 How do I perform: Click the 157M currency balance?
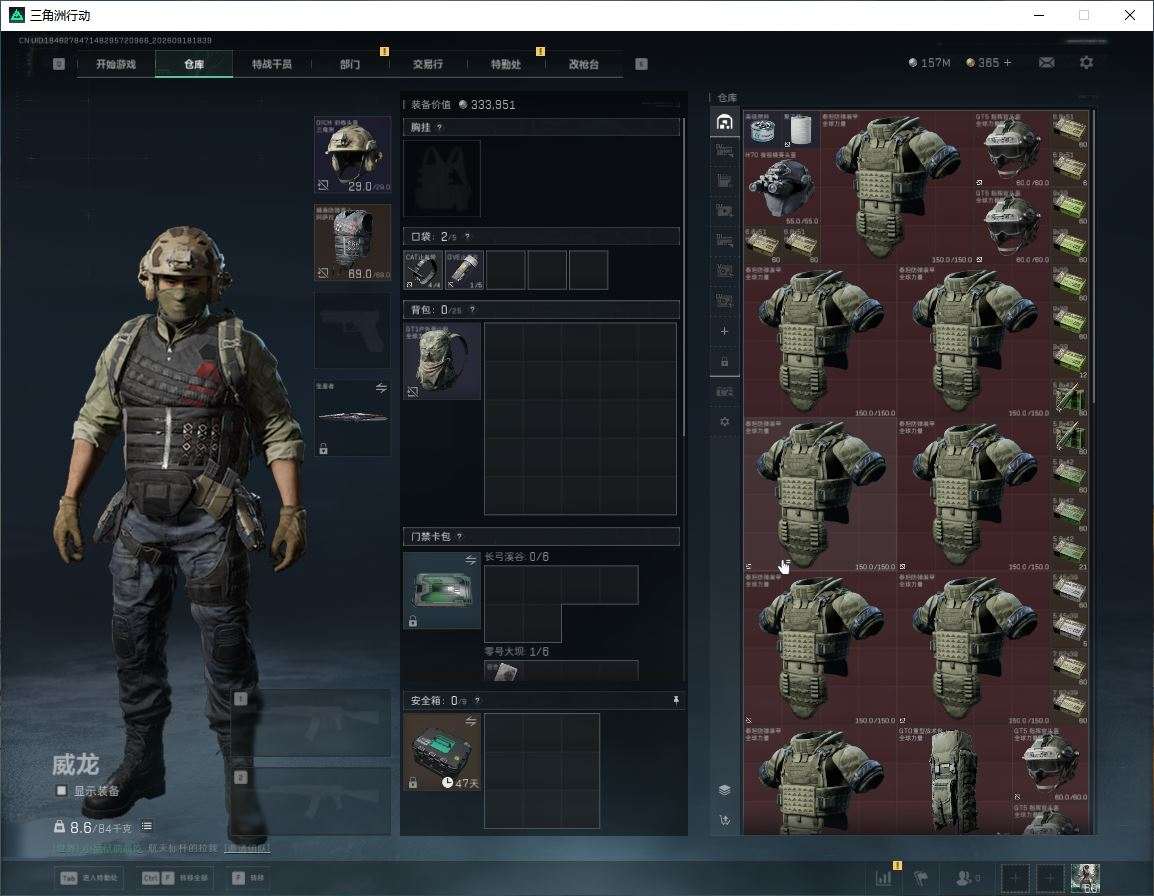pos(930,63)
